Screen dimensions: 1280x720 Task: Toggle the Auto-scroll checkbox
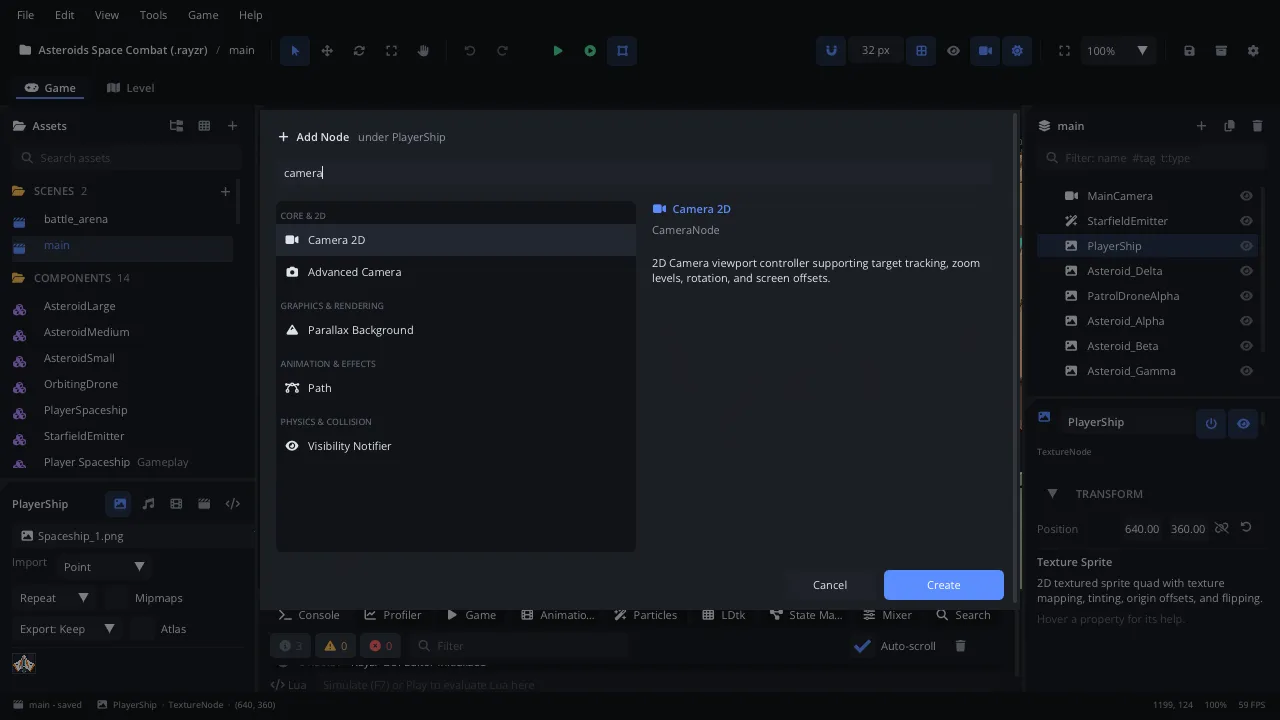point(862,646)
